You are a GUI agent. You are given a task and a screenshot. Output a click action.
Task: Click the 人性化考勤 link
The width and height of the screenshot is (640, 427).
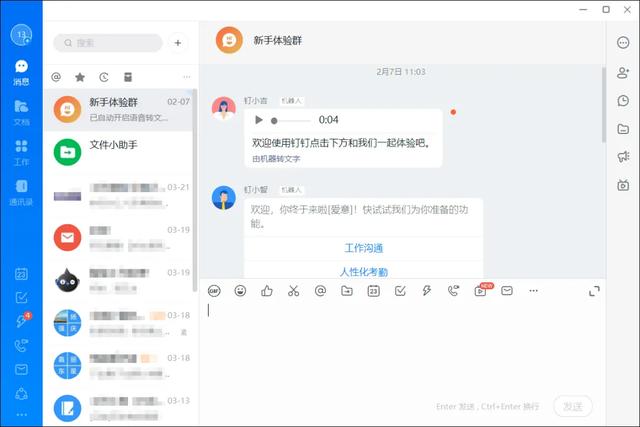click(363, 271)
